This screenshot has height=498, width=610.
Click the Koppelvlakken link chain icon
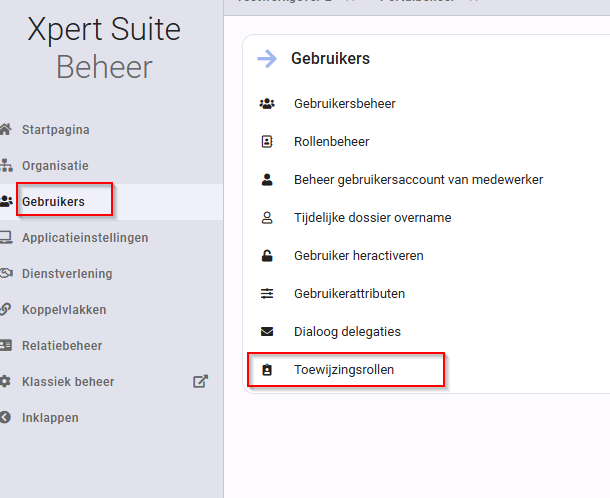[x=5, y=309]
